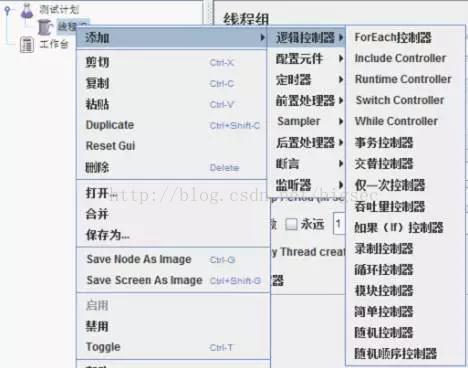Choose 删除 from the context menu
The image size is (468, 368).
click(171, 167)
